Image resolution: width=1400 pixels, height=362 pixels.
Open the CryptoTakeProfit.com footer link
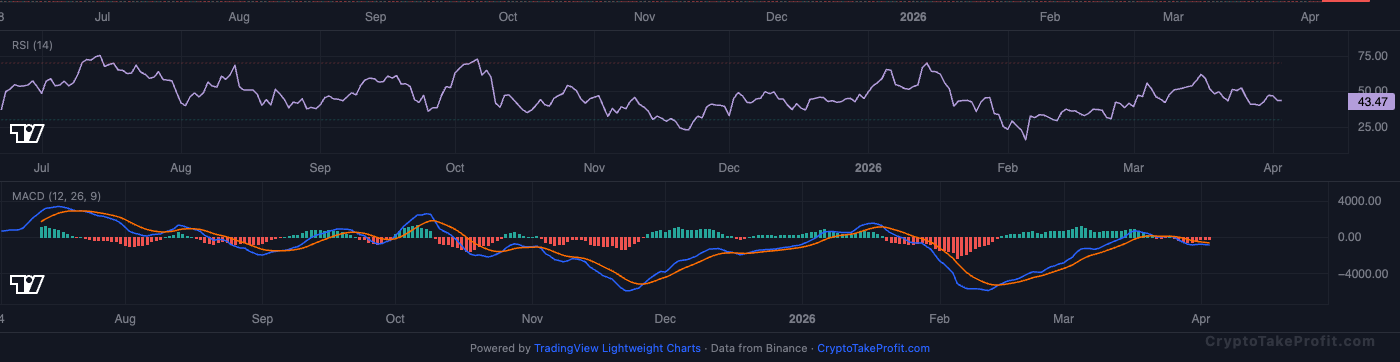point(873,348)
